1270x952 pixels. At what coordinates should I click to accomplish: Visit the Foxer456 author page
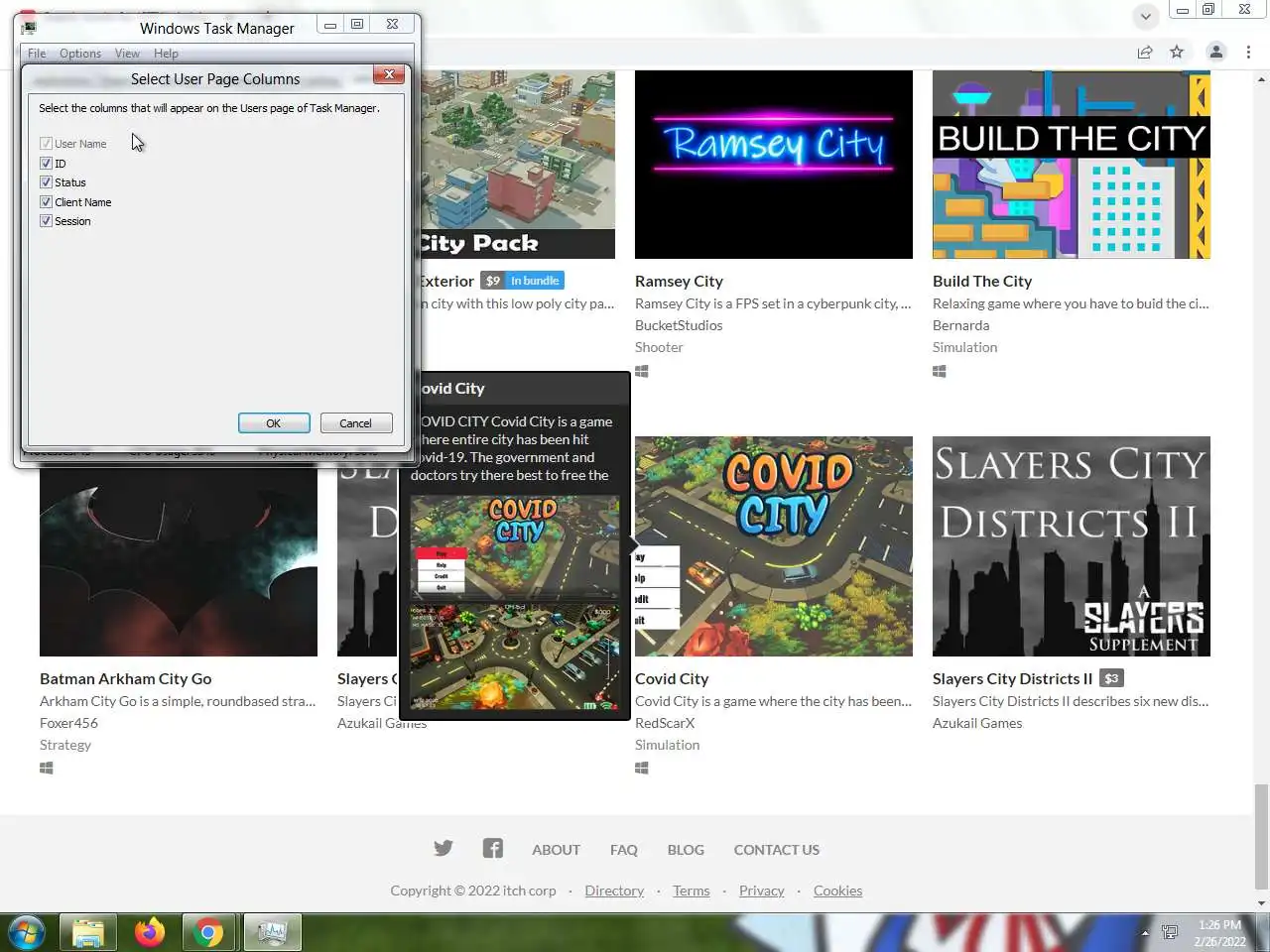(x=68, y=723)
